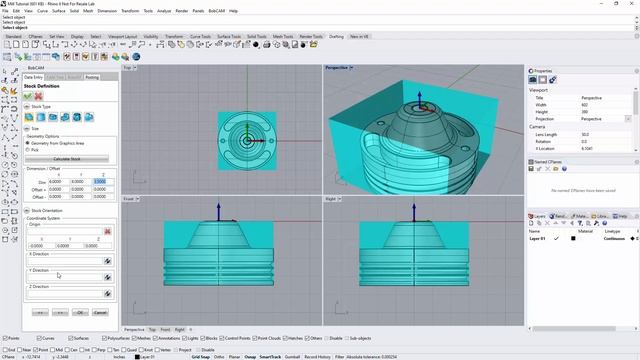Pick the Z Direction with its selector icon
The width and height of the screenshot is (640, 360).
tap(107, 293)
